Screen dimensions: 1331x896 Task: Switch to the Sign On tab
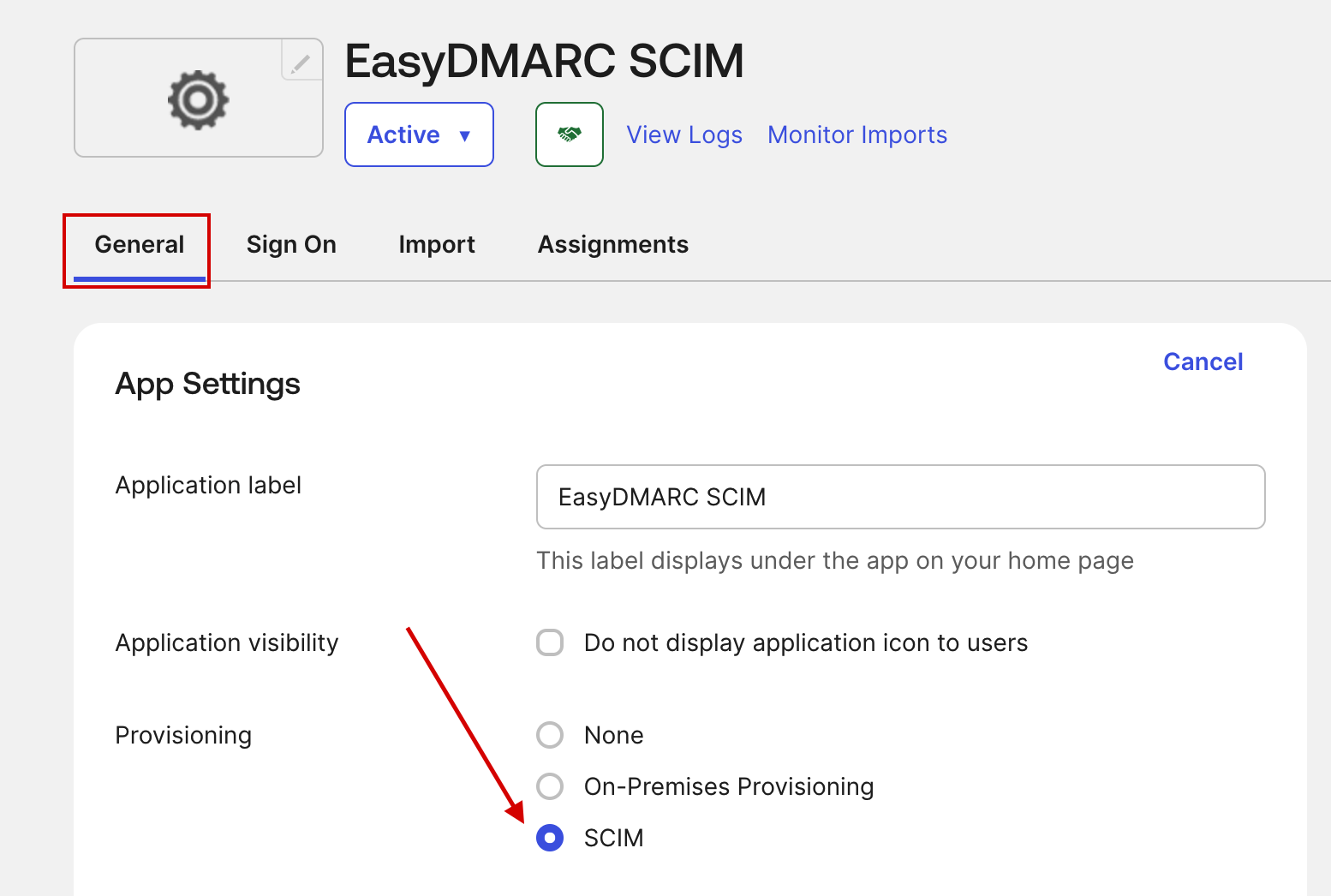tap(291, 244)
